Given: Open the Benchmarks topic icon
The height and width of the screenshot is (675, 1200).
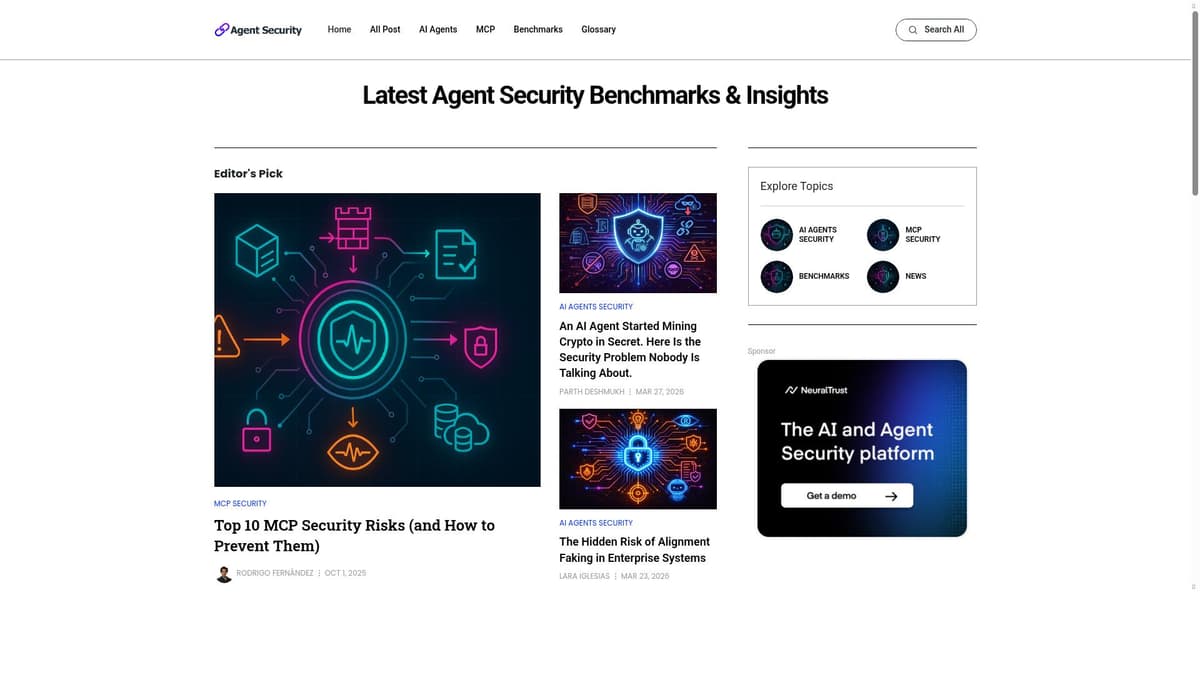Looking at the screenshot, I should 777,276.
